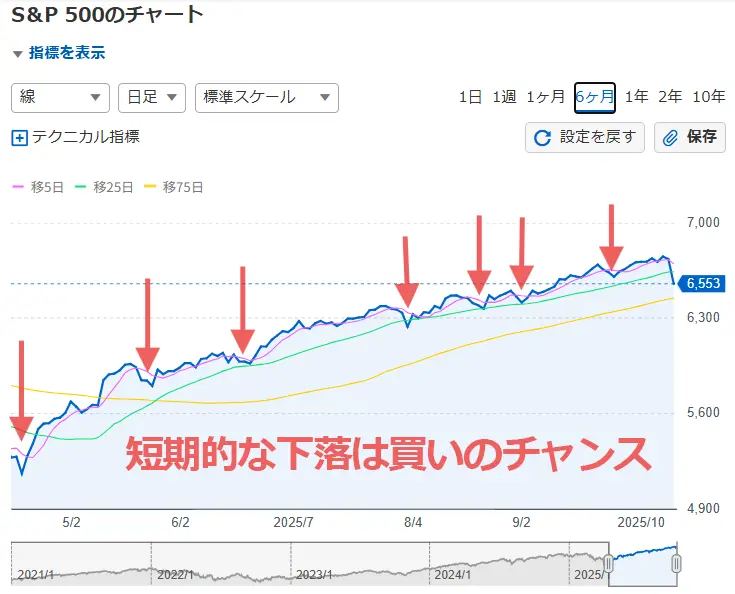Click the 保存 save button
Viewport: 735px width, 594px height.
pos(690,137)
